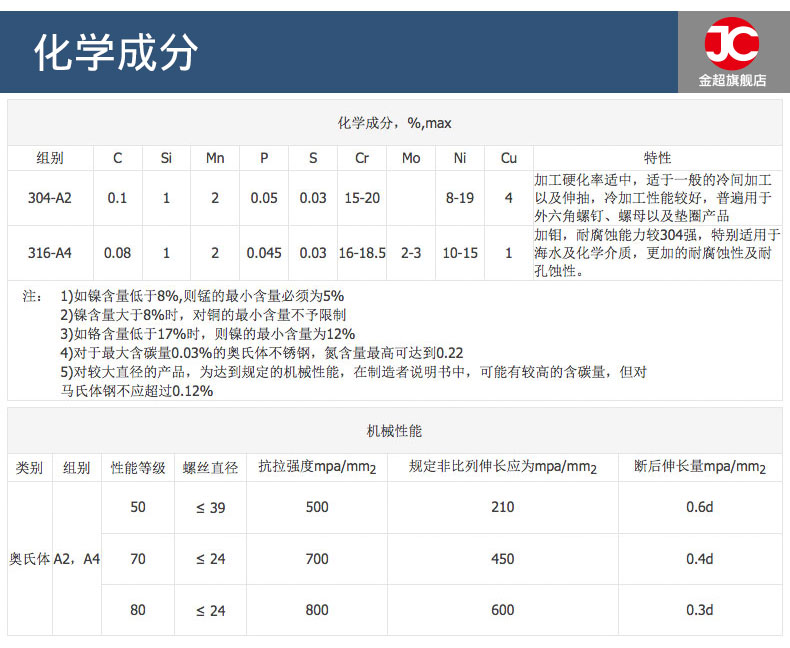The height and width of the screenshot is (648, 790).
Task: Click the 化学成分 banner heading
Action: [115, 52]
